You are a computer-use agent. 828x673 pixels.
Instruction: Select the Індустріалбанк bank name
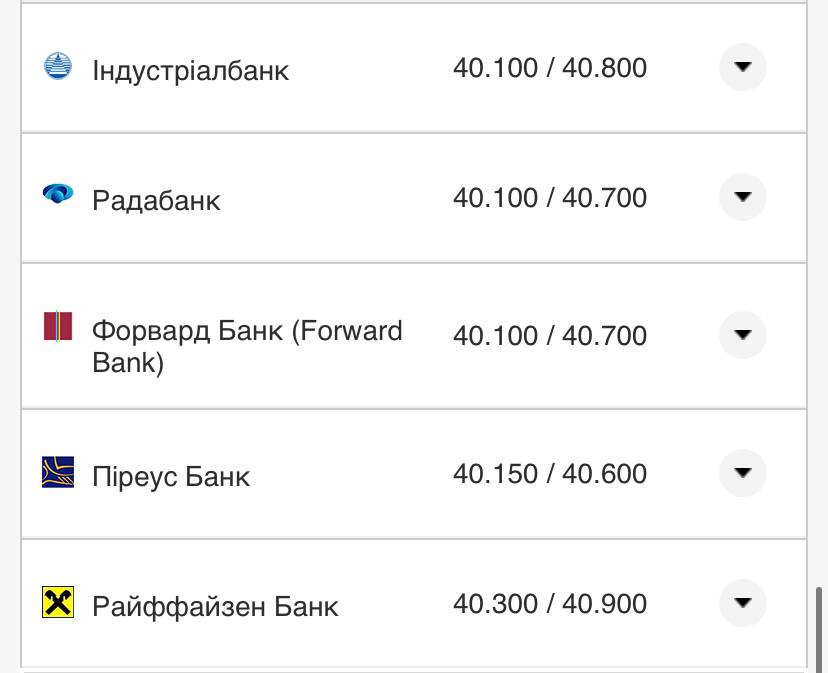(x=190, y=70)
